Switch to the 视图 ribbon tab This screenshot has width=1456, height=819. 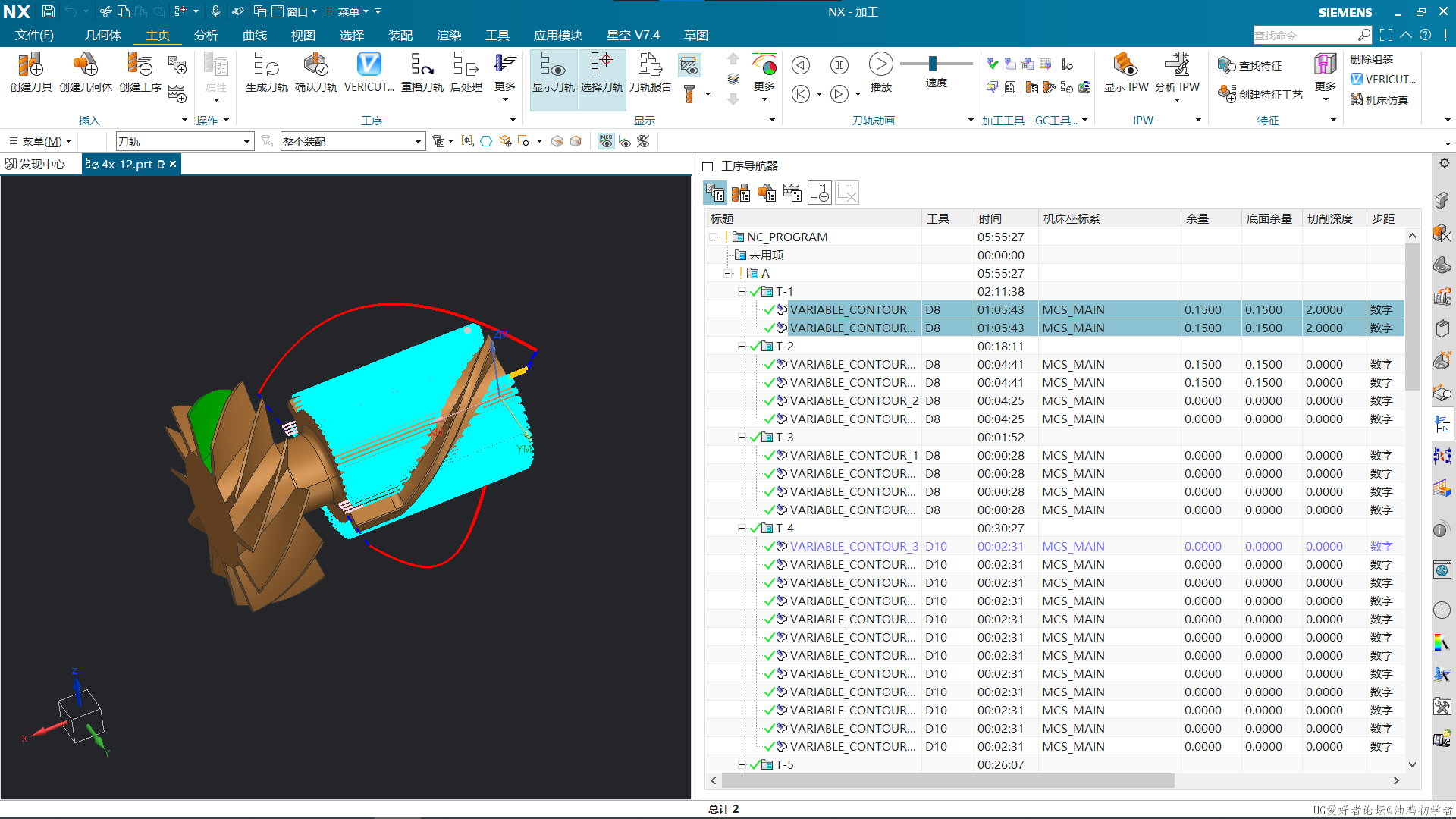(303, 36)
